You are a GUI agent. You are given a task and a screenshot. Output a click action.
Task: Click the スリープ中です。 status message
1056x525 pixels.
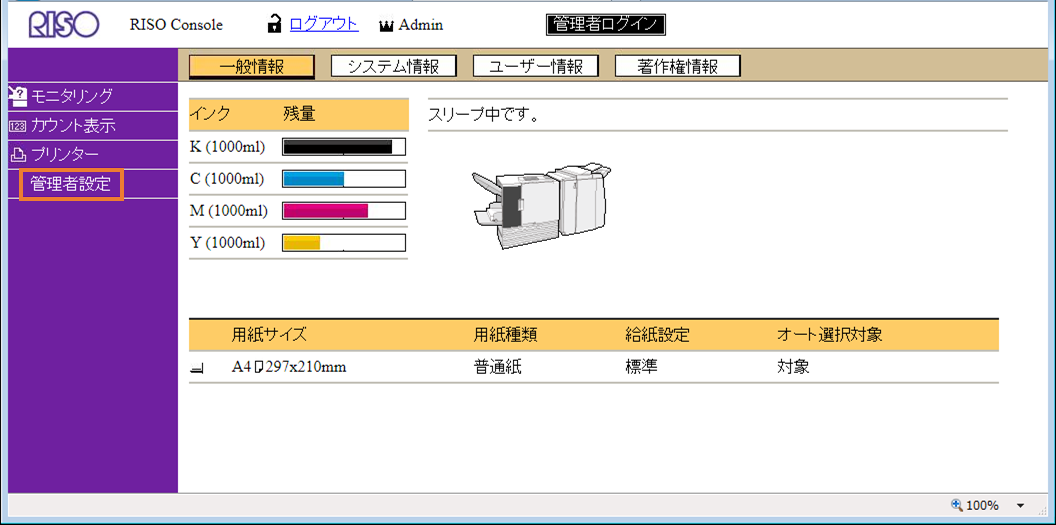tap(483, 115)
